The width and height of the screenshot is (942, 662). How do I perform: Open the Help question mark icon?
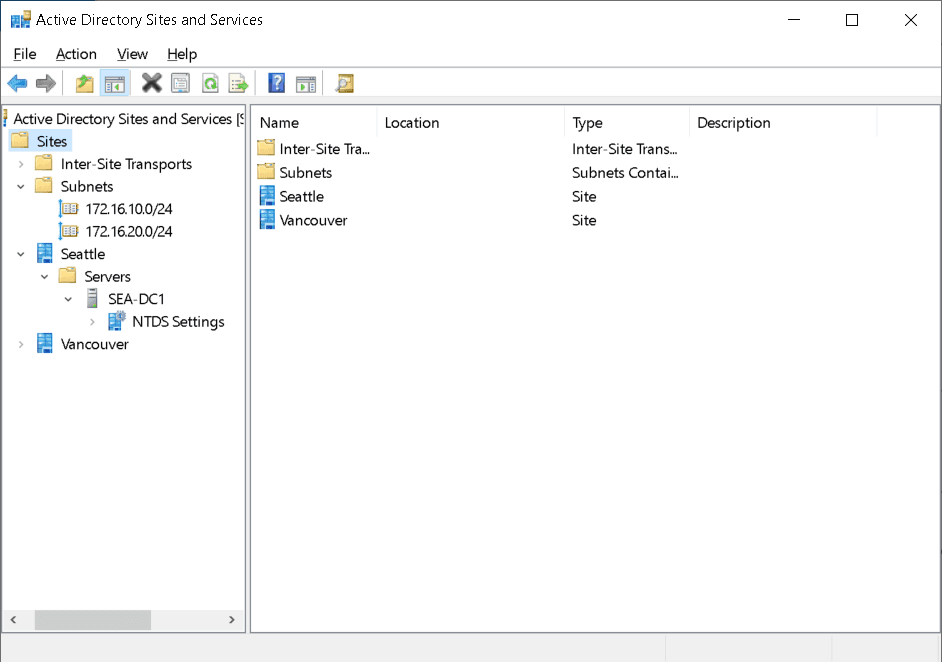pos(276,83)
